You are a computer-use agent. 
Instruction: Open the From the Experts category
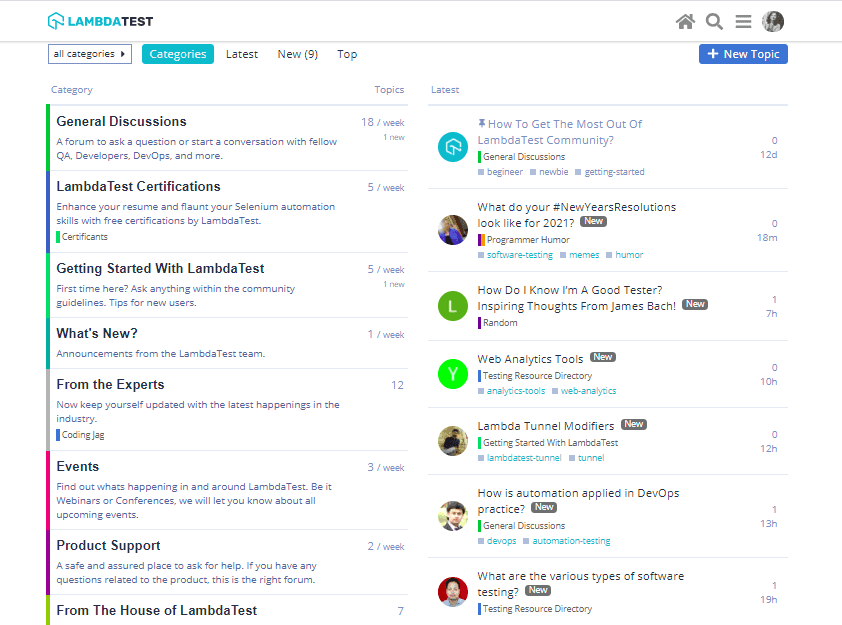coord(110,384)
